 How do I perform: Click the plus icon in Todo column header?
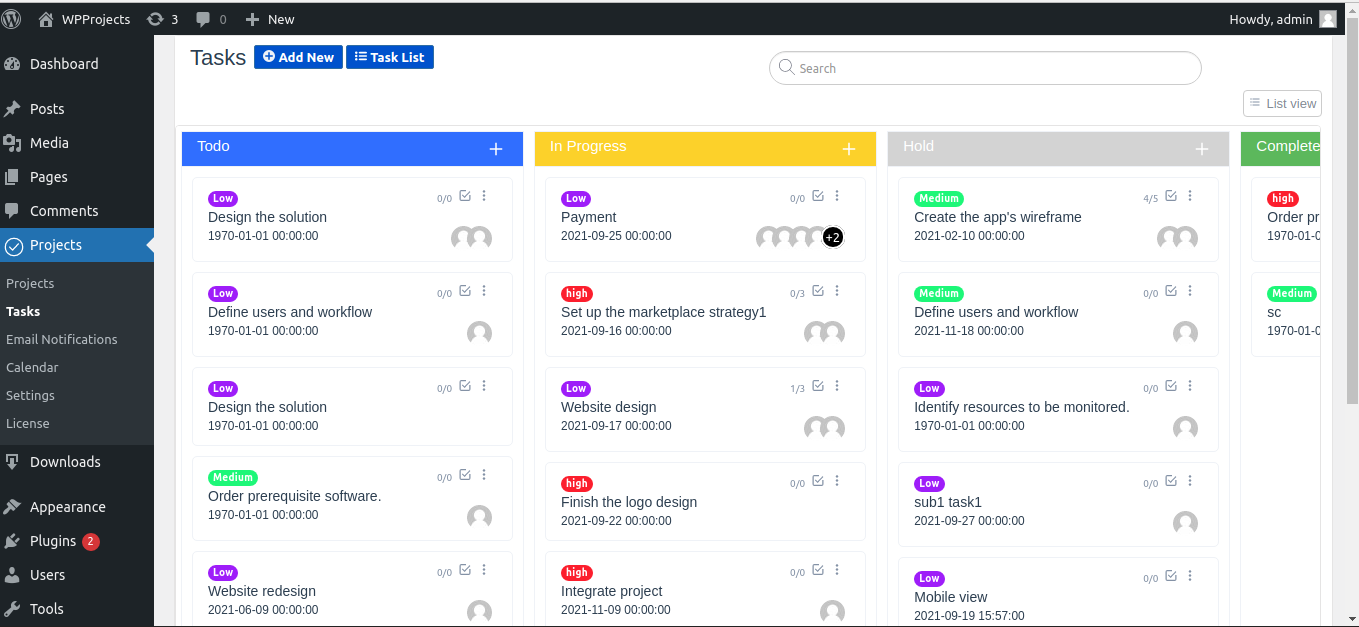[495, 149]
